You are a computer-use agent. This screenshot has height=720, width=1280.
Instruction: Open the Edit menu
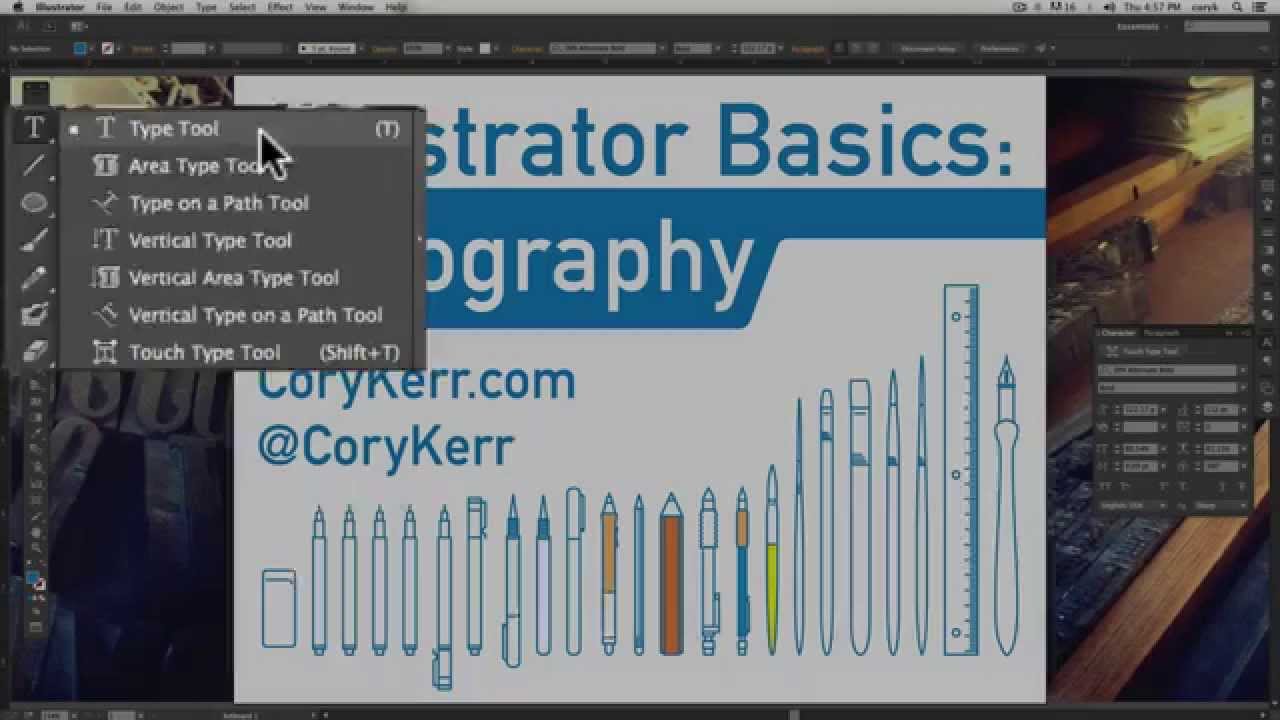point(133,7)
